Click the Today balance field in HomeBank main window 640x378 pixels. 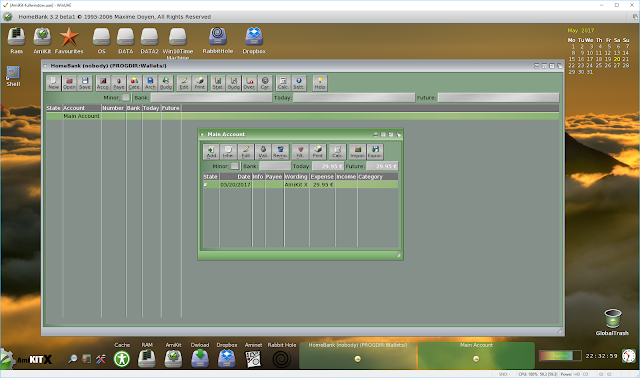coord(354,98)
